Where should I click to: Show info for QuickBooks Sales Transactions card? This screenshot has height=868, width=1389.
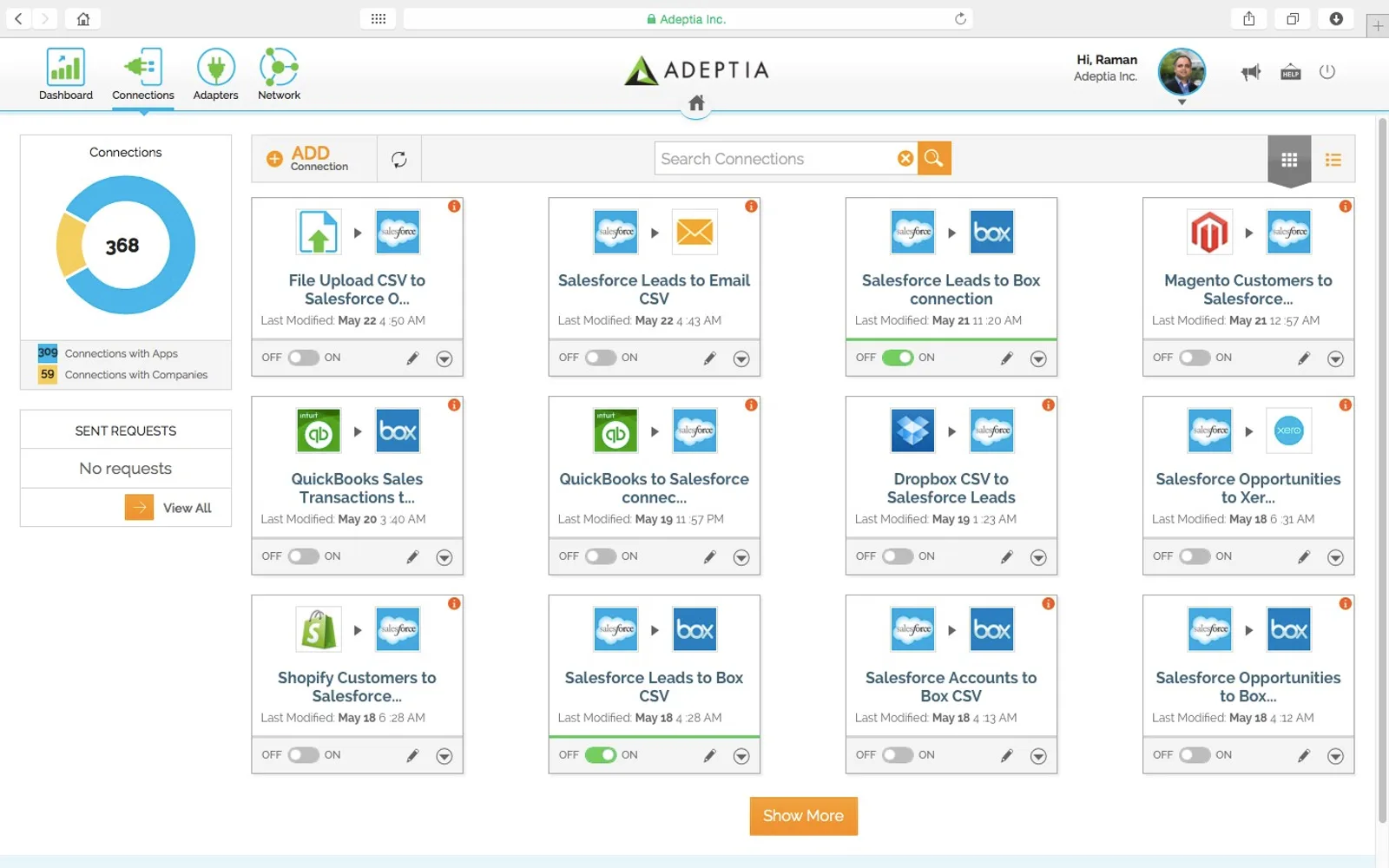coord(454,405)
